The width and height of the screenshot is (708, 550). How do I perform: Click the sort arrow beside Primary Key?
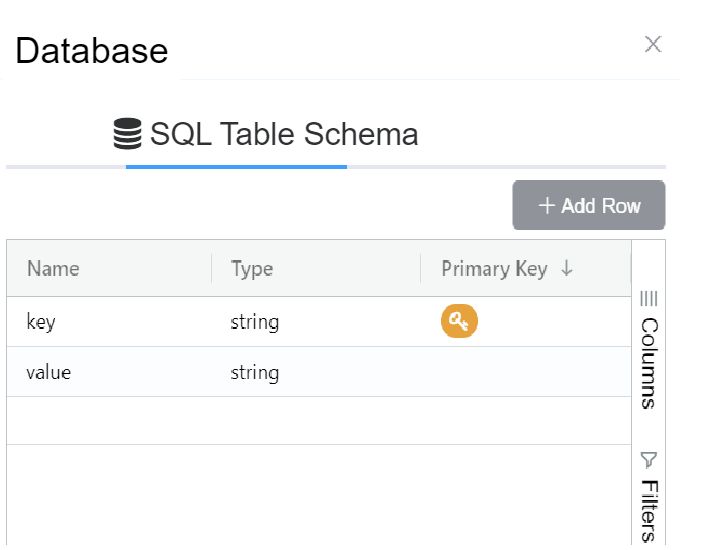click(567, 269)
